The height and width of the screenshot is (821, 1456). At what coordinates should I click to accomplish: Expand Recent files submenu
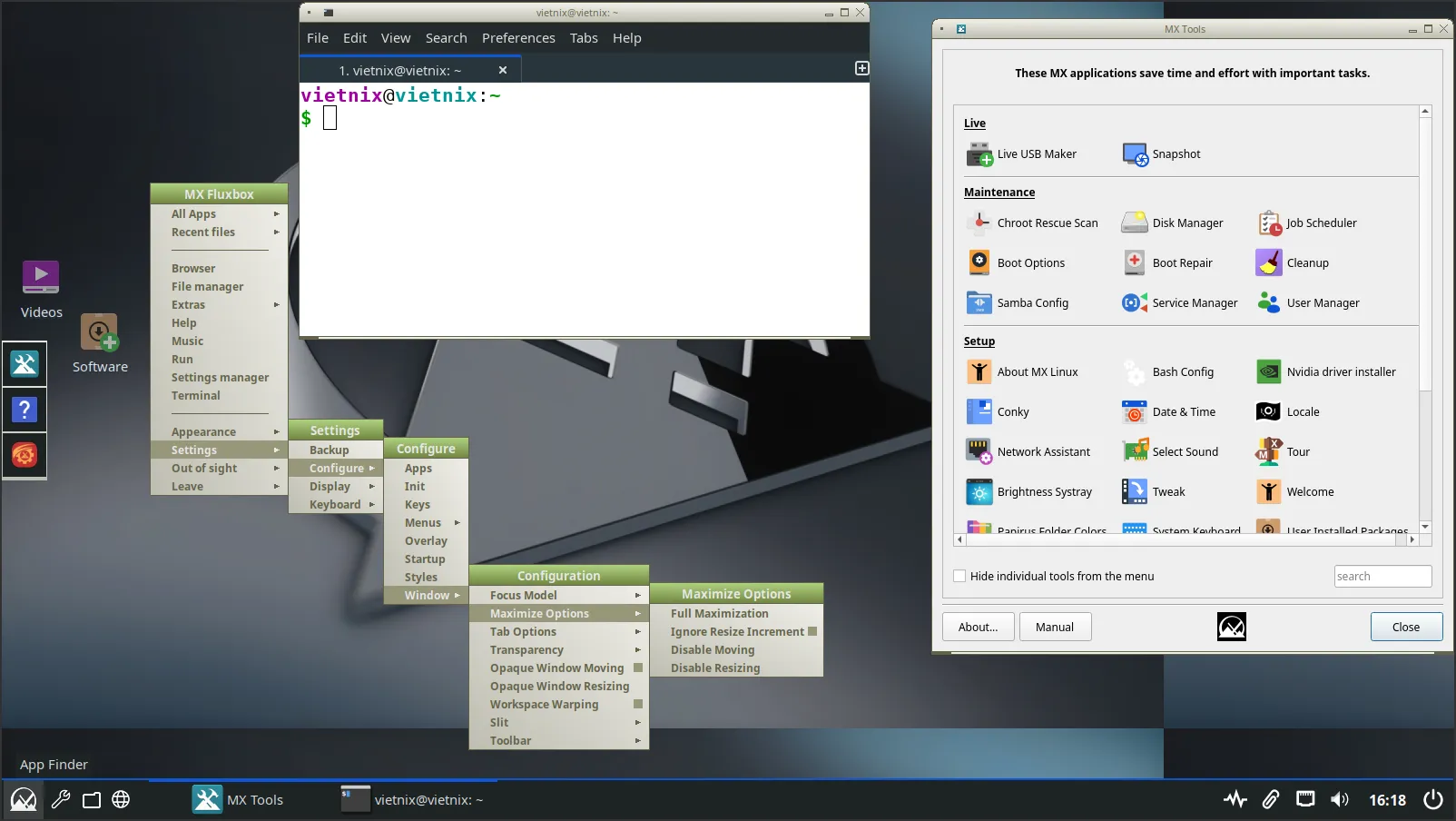(x=219, y=232)
